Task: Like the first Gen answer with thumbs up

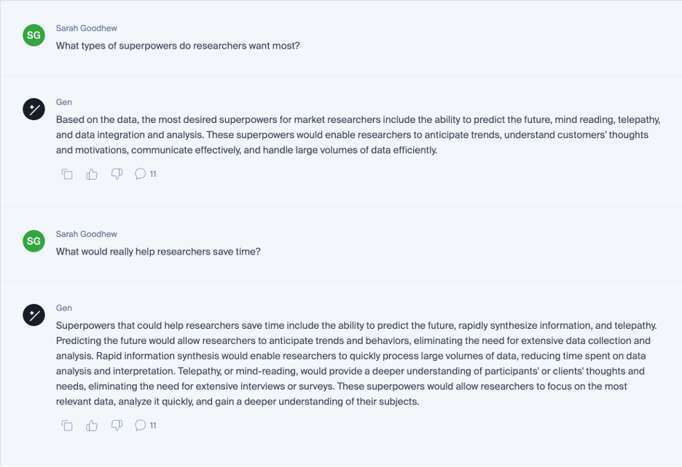Action: [92, 174]
